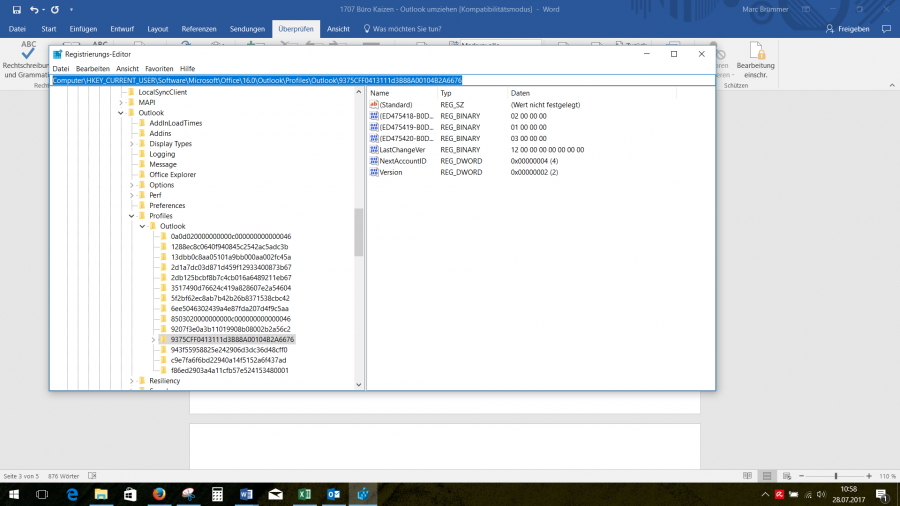Screen dimensions: 900x506
Task: Select the (Standard) registry value
Action: point(395,105)
